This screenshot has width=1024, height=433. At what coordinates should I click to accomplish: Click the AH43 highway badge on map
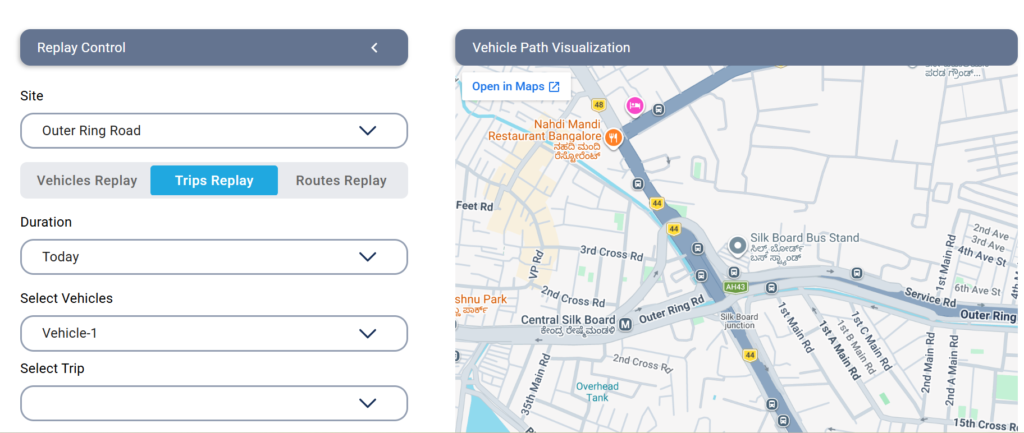735,287
